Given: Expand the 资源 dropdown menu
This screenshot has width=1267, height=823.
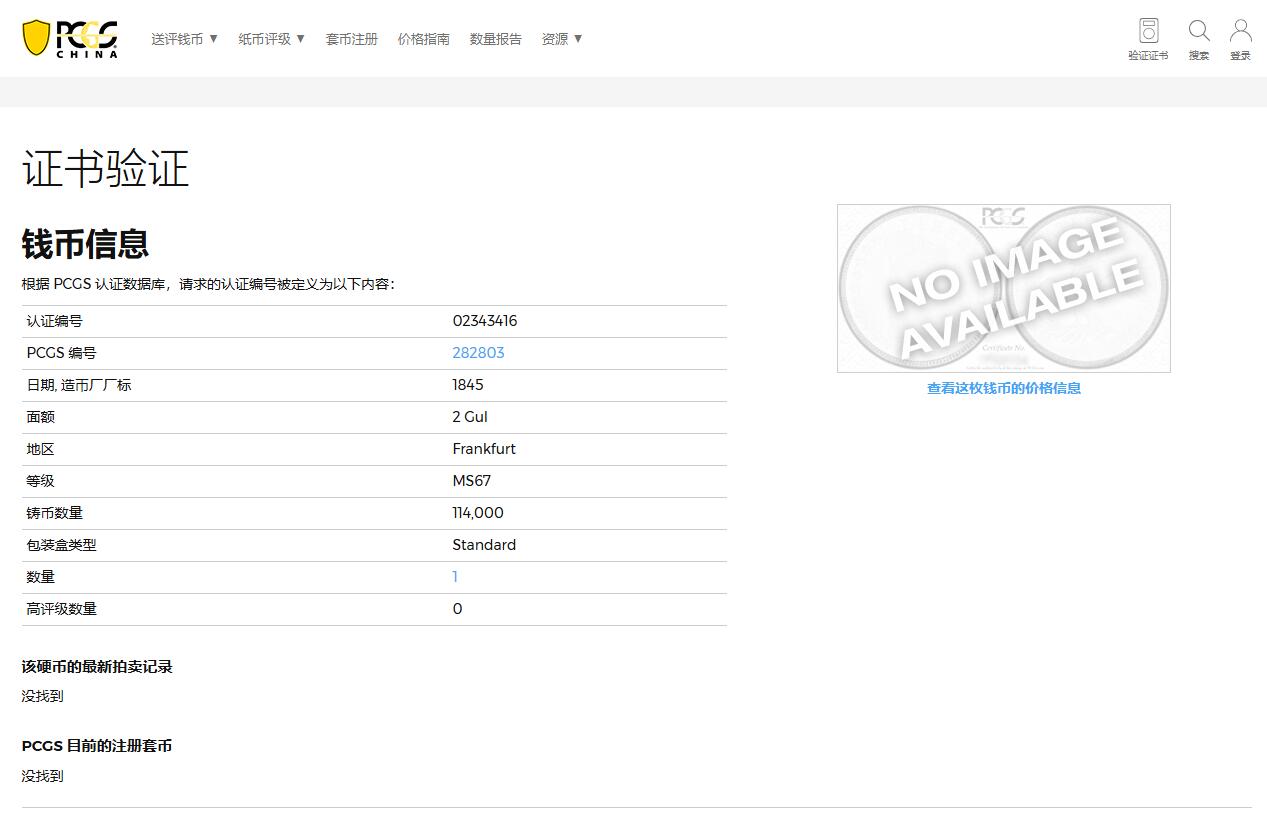Looking at the screenshot, I should [x=562, y=39].
